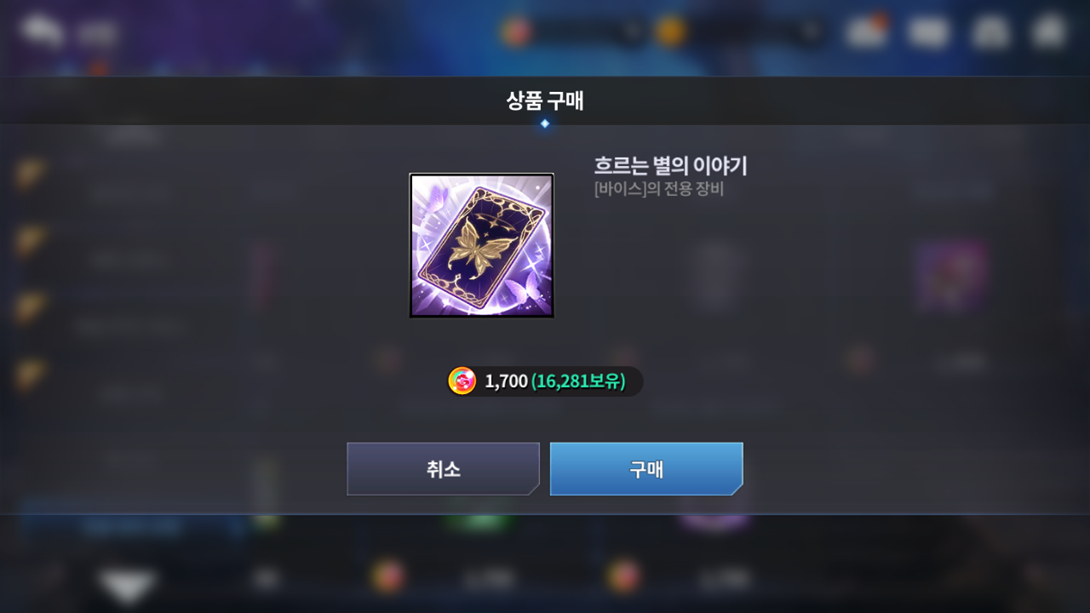Click the 구매 purchase button

646,469
